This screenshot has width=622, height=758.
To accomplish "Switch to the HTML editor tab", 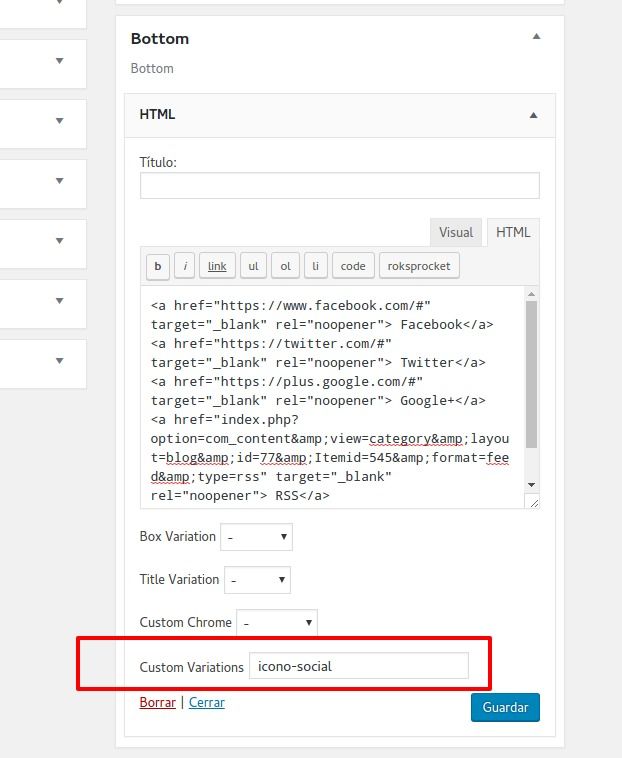I will [513, 233].
